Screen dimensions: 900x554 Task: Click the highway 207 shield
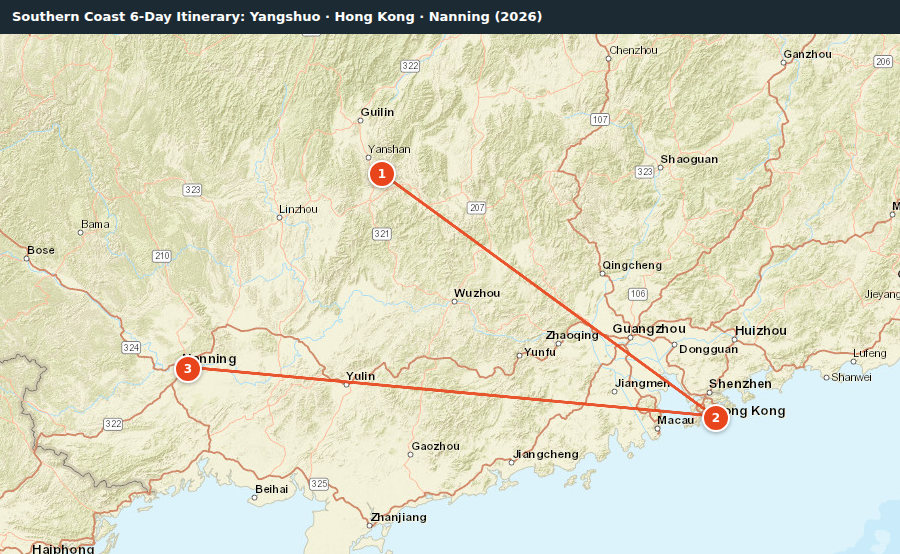[x=476, y=208]
